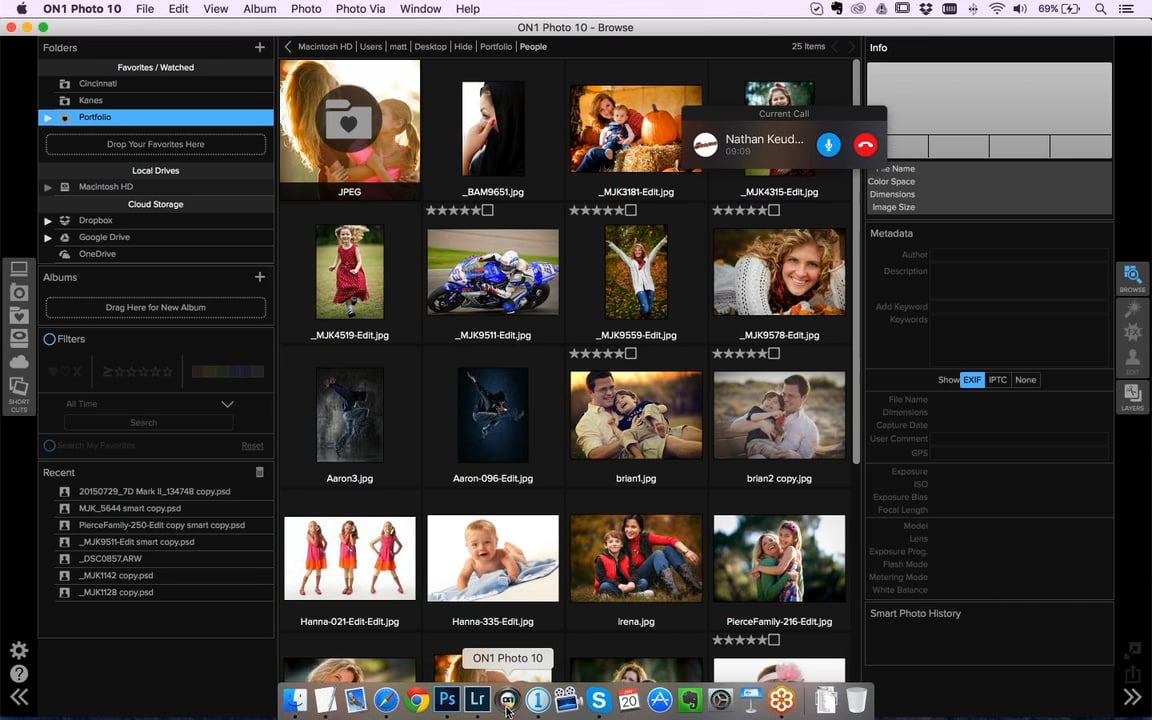Create new album with Albums plus icon
The height and width of the screenshot is (720, 1152).
coord(260,277)
